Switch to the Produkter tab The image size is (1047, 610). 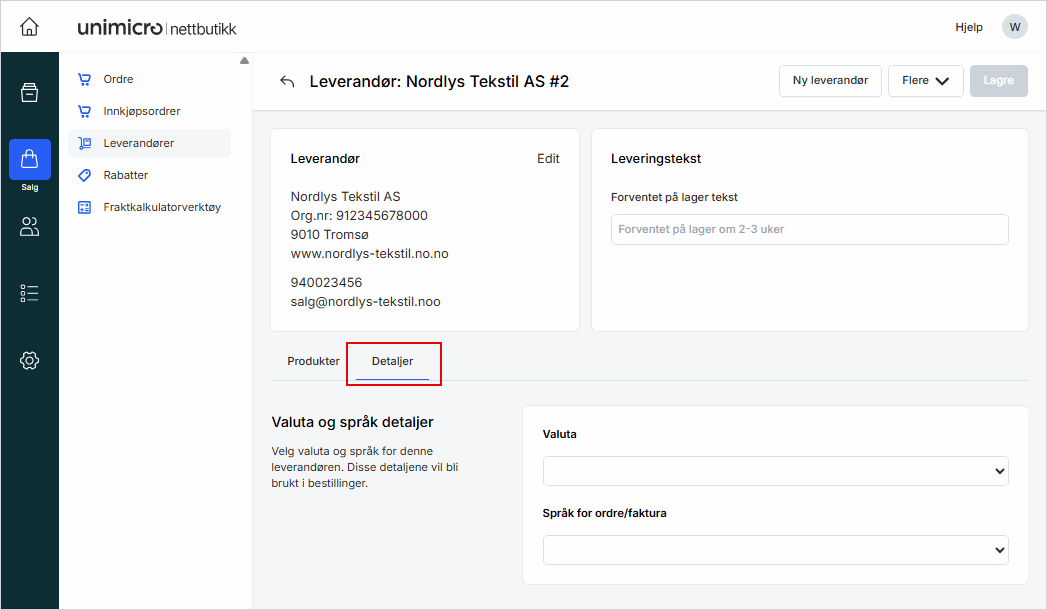pyautogui.click(x=313, y=361)
